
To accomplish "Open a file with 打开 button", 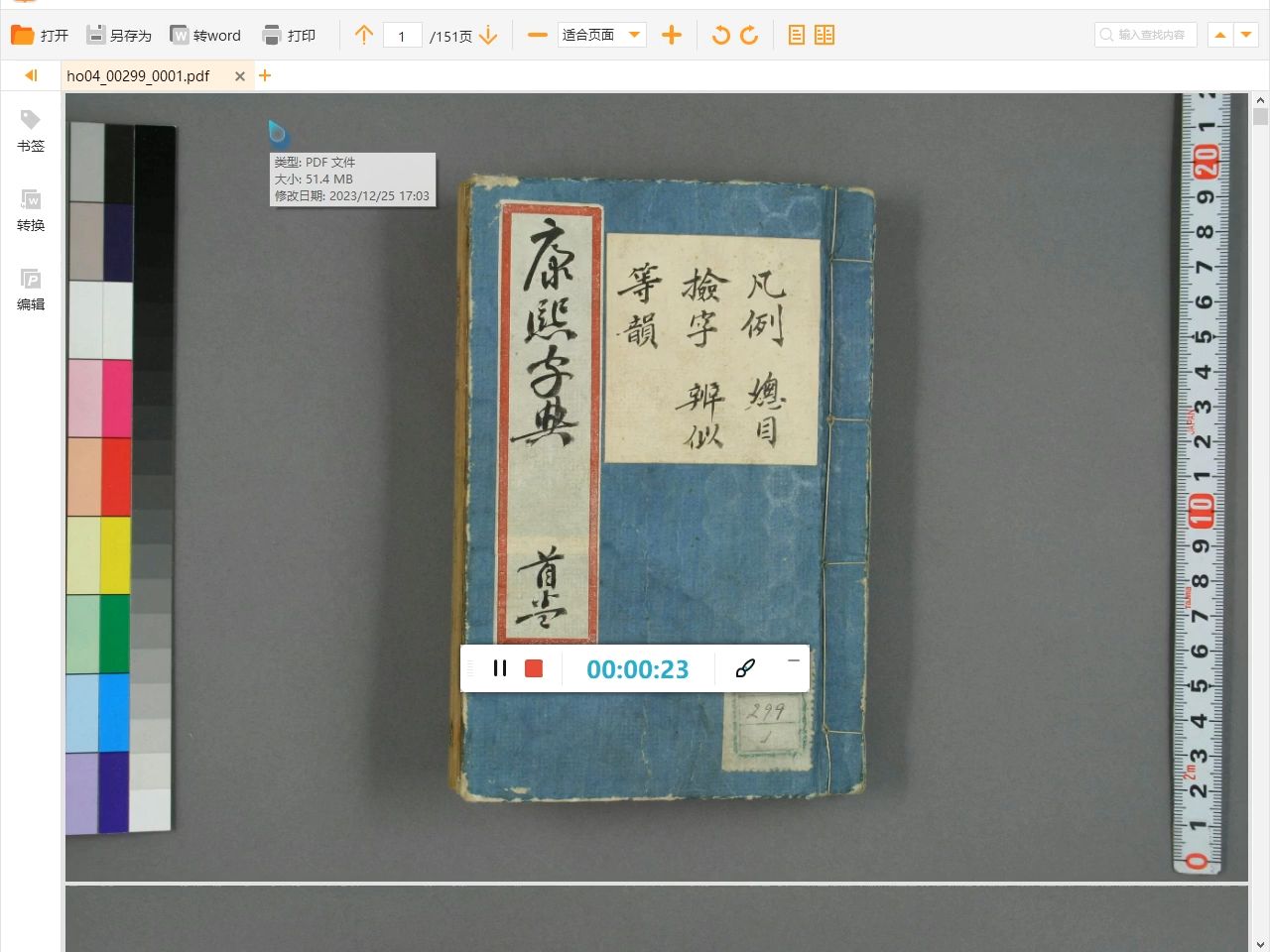I will coord(40,36).
